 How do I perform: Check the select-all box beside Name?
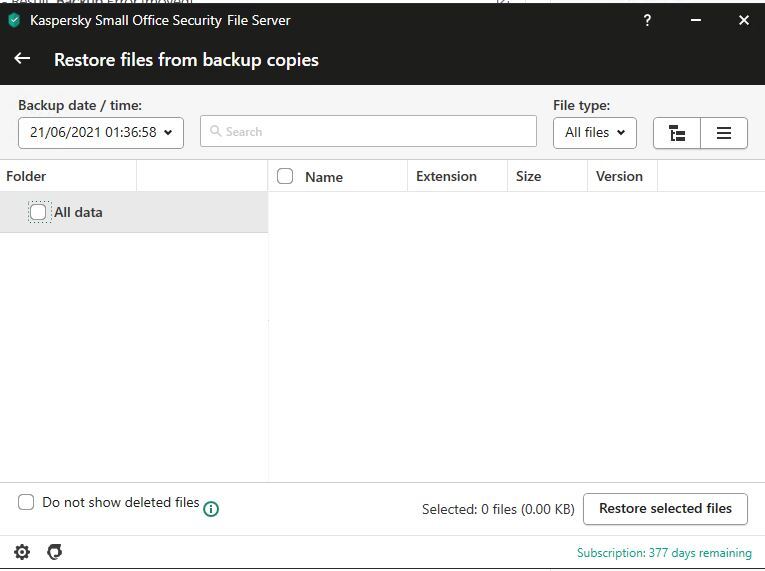[x=285, y=176]
